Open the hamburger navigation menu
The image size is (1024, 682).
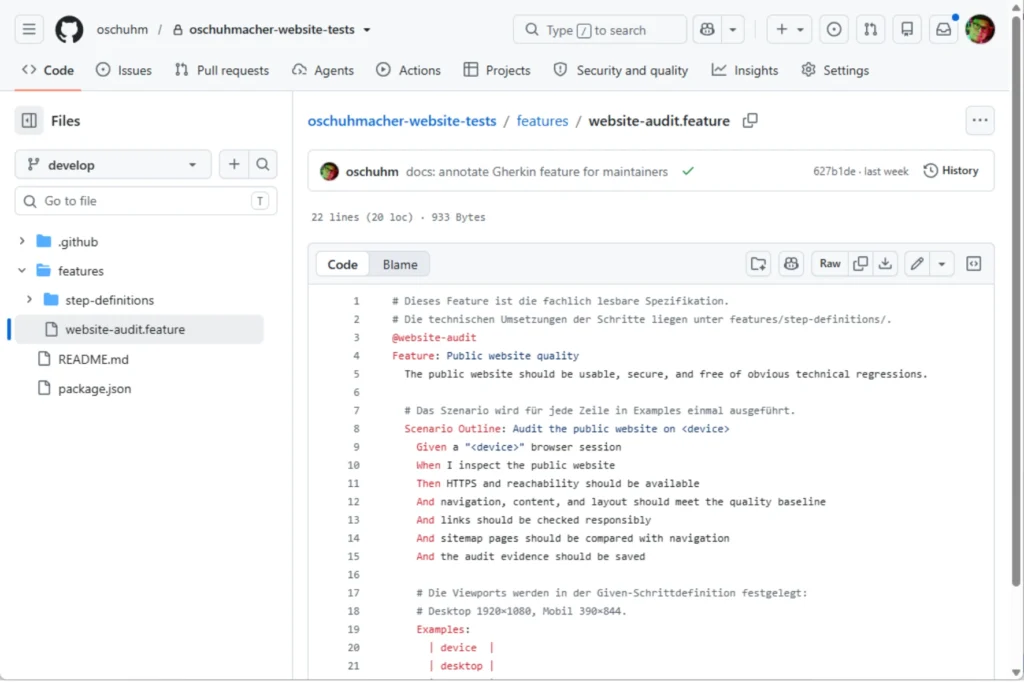pyautogui.click(x=29, y=29)
